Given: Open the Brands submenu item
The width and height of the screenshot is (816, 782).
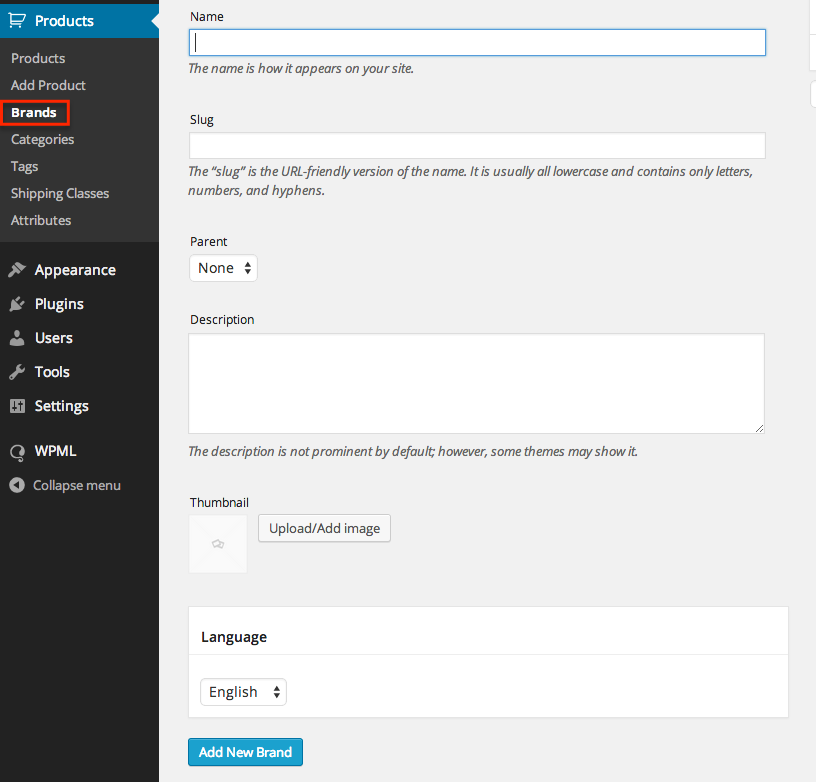Looking at the screenshot, I should [x=34, y=112].
